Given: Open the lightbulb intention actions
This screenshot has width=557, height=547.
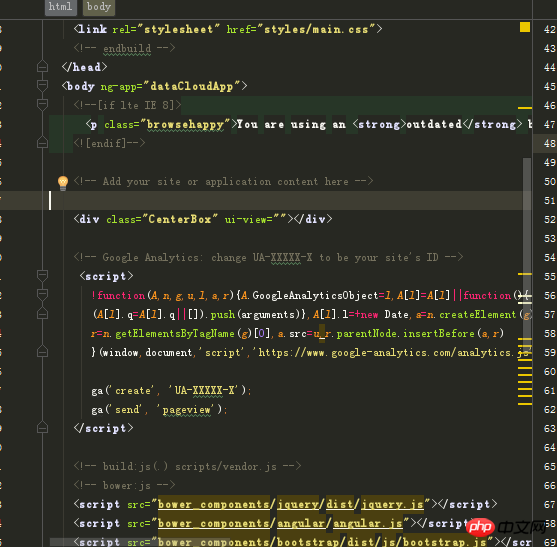Looking at the screenshot, I should point(63,183).
